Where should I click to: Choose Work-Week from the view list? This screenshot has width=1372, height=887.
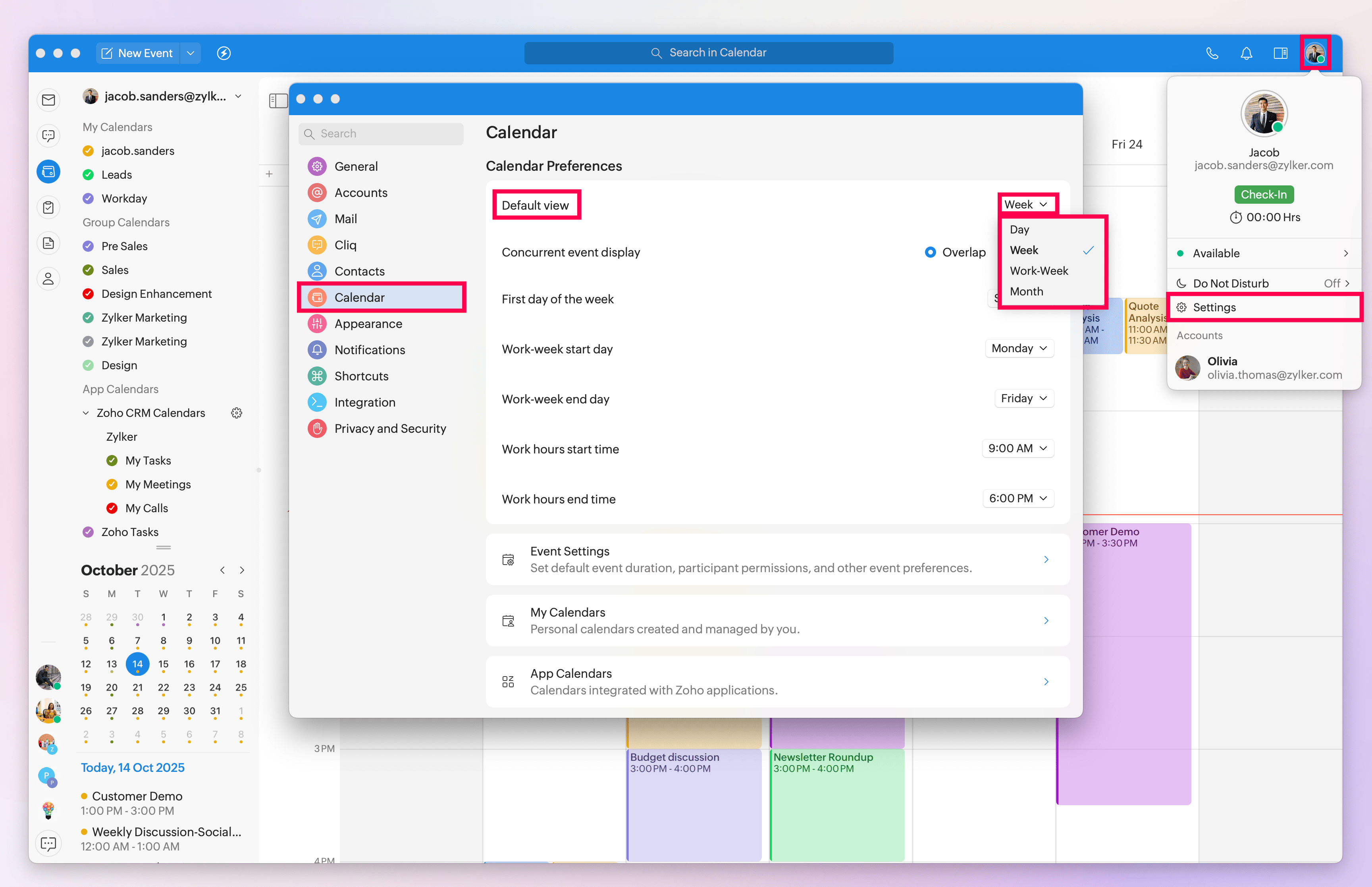click(x=1039, y=271)
